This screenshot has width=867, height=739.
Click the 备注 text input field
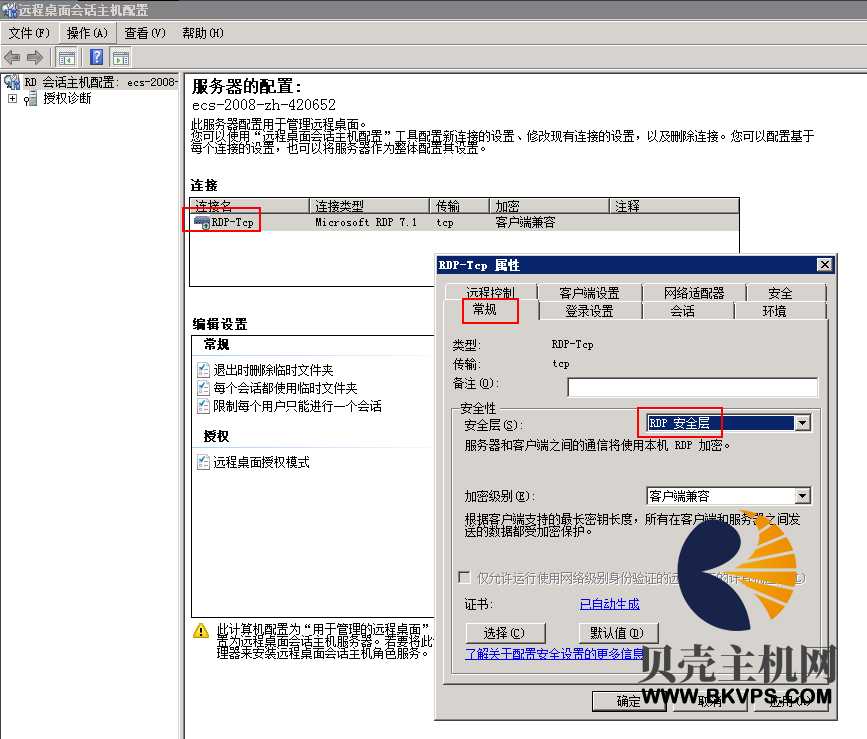point(692,387)
